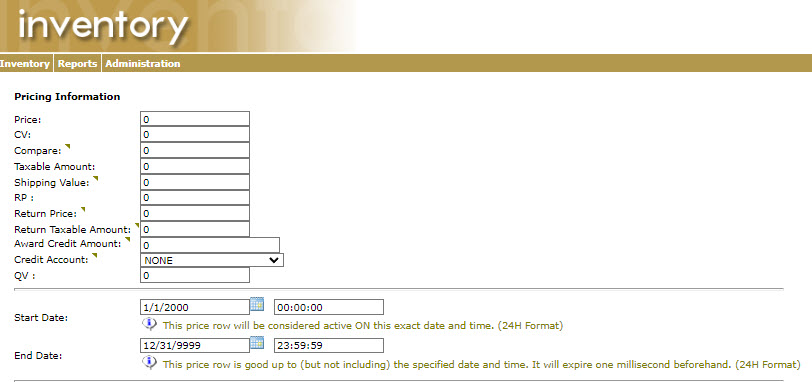
Task: Click the Return Price help marker triangle
Action: click(83, 210)
